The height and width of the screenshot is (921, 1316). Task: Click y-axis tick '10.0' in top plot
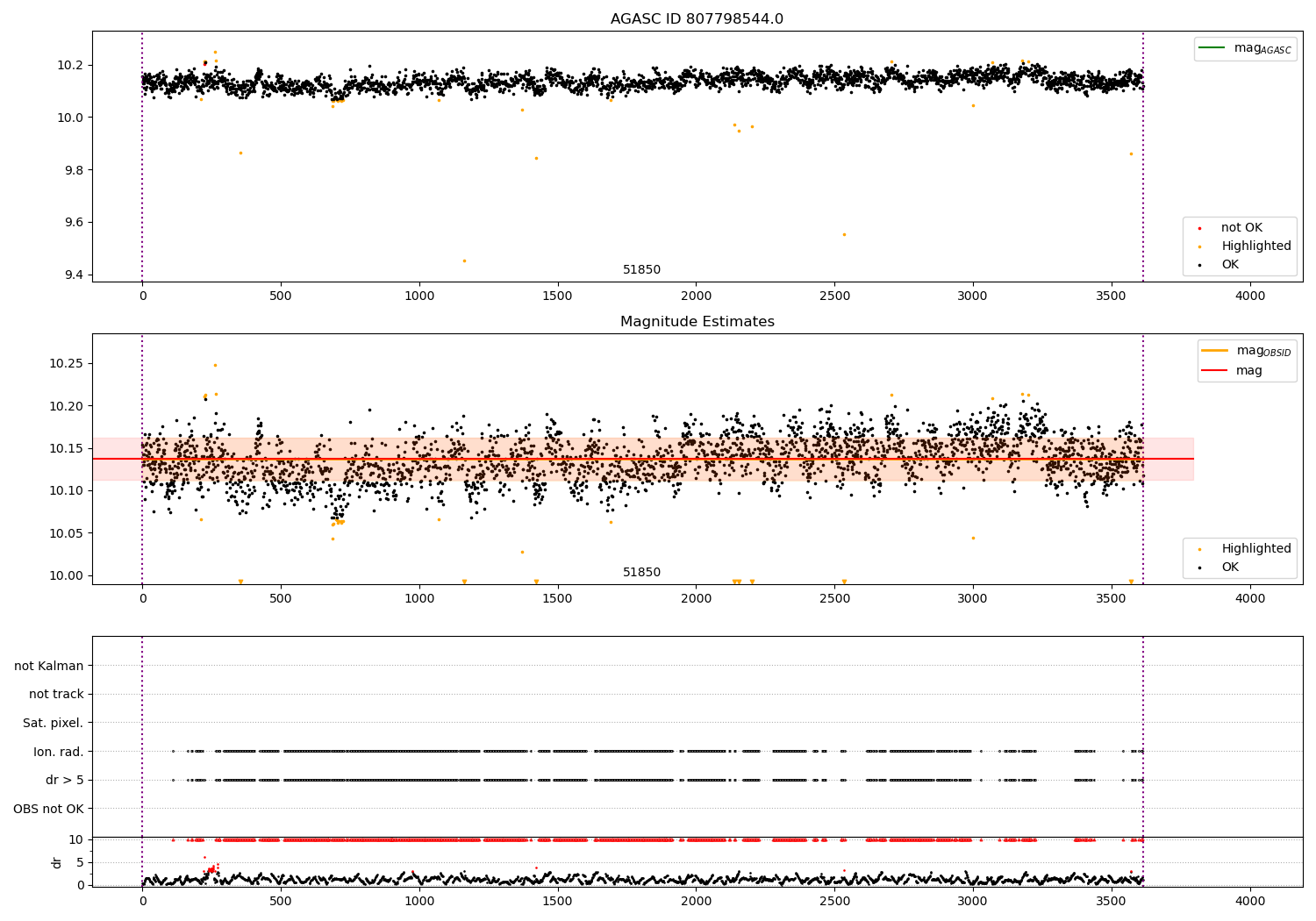[x=70, y=118]
